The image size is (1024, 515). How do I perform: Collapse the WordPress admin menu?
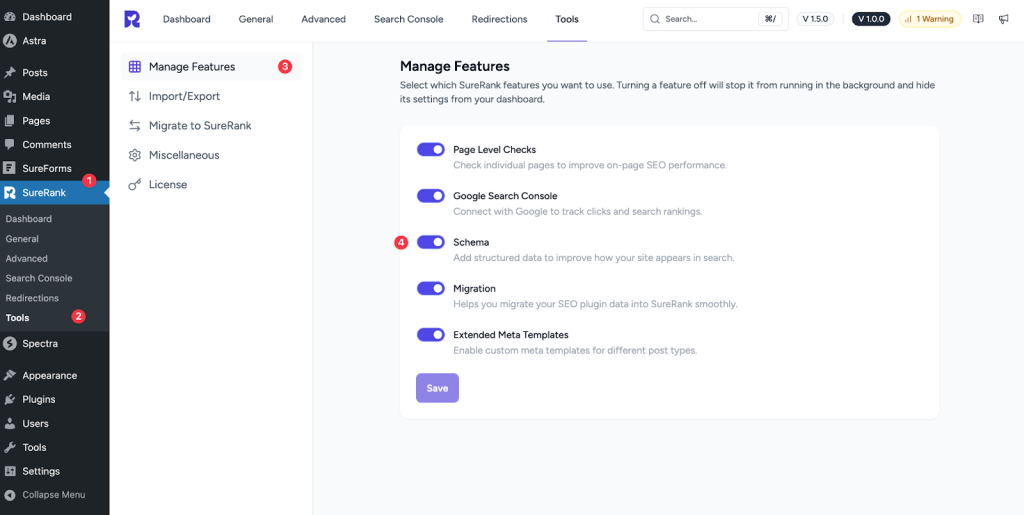pyautogui.click(x=53, y=495)
